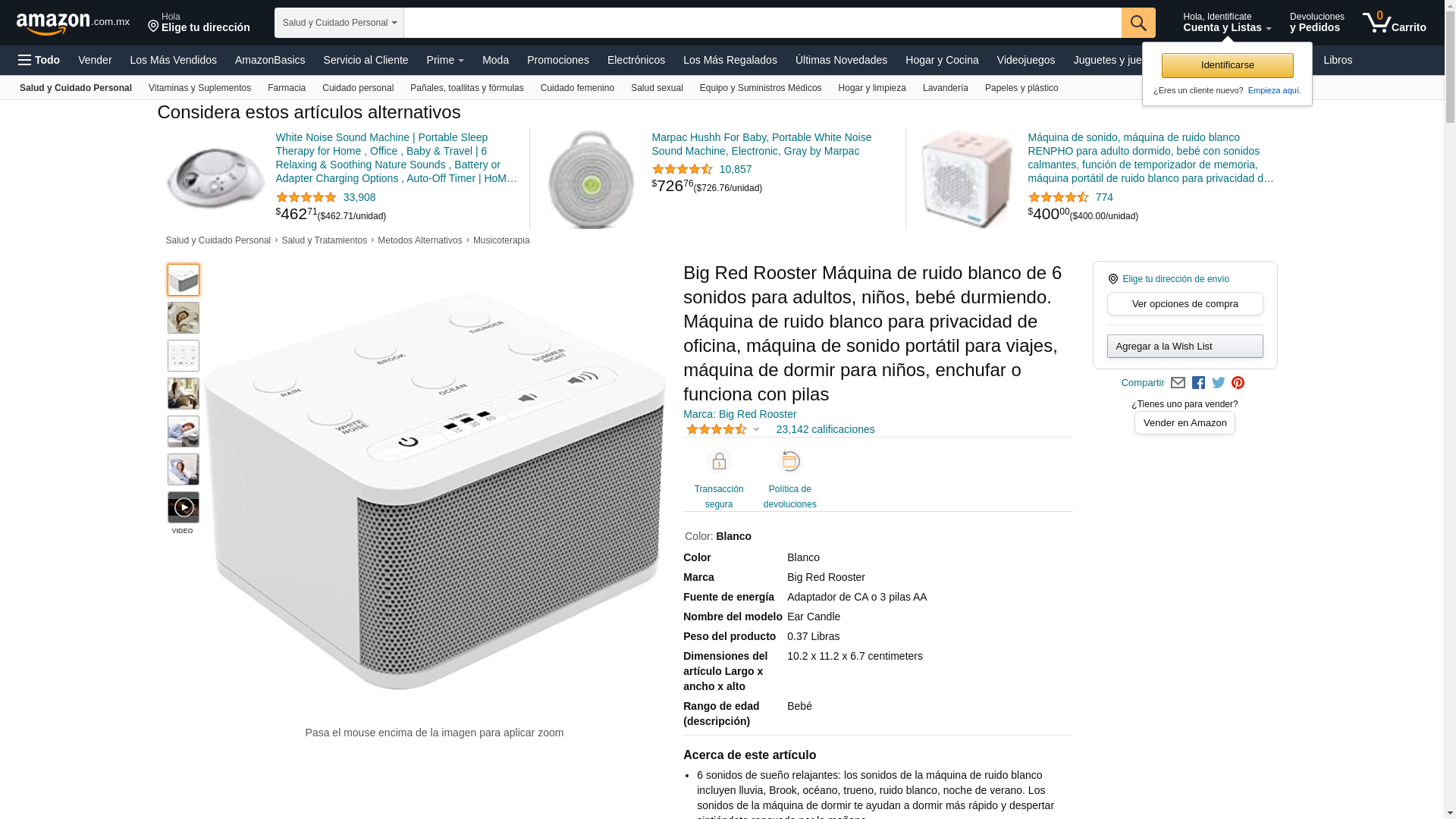This screenshot has width=1456, height=819.
Task: Open the Videojuegos menu item
Action: click(1025, 60)
